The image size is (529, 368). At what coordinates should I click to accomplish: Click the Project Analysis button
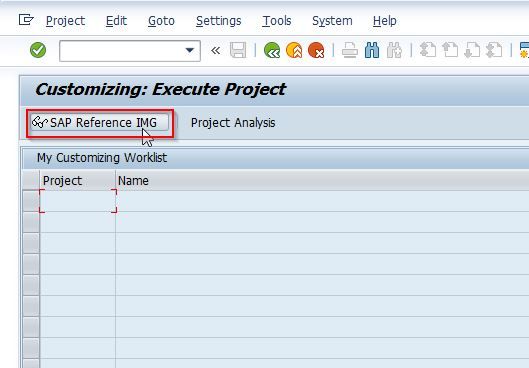(x=233, y=123)
